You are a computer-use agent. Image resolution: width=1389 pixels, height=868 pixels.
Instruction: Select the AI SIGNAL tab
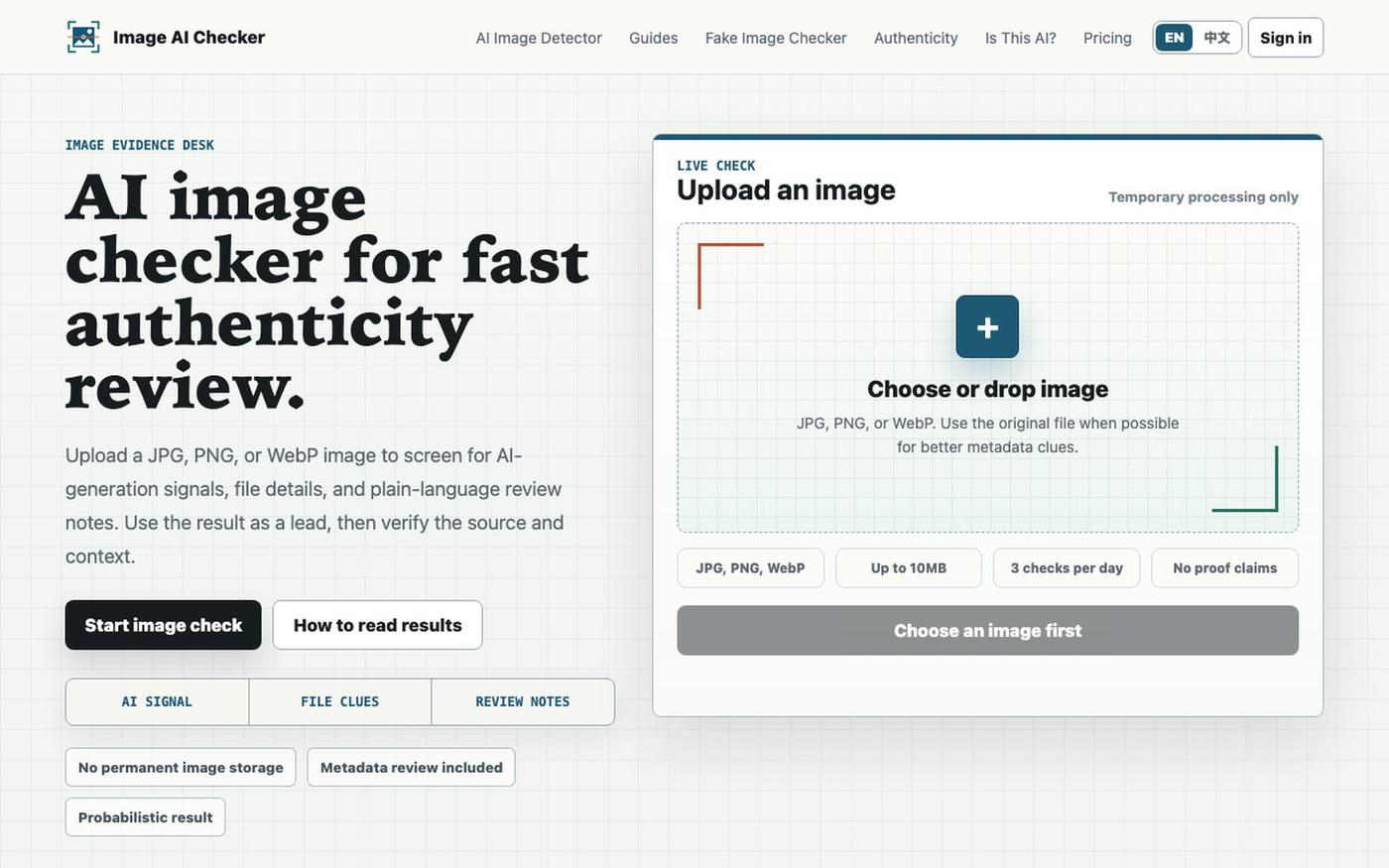coord(157,701)
